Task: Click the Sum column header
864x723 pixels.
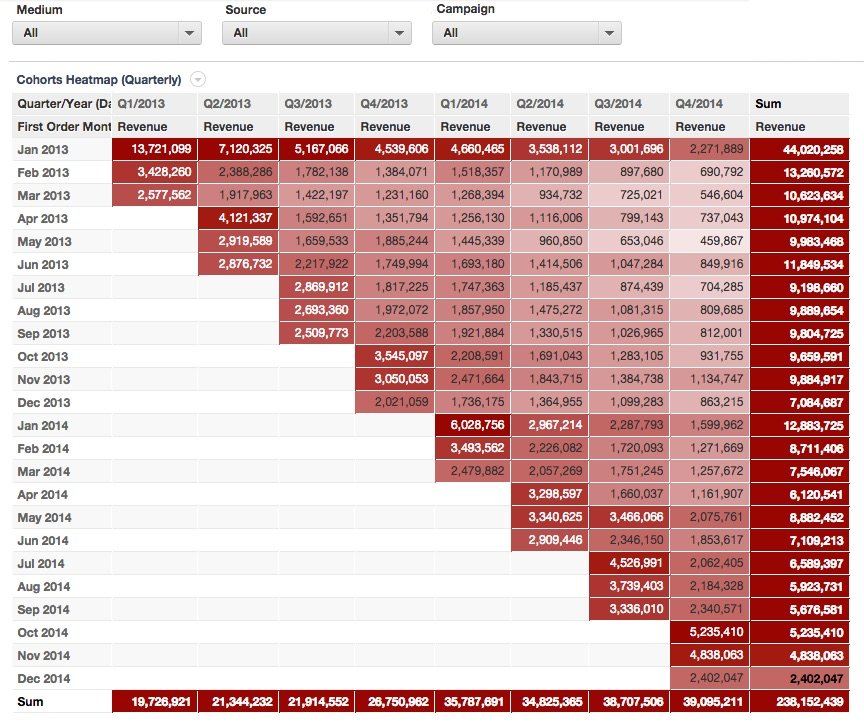Action: [x=800, y=104]
